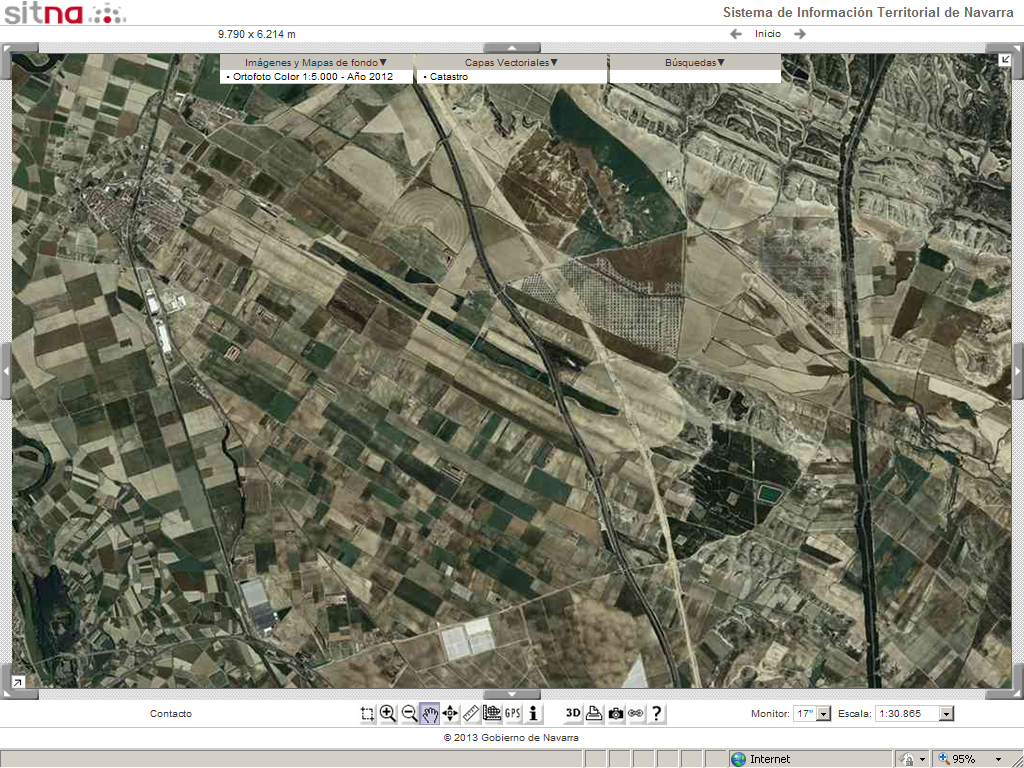Open Imágenes y Mapas de fondo menu
This screenshot has height=768, width=1024.
316,62
